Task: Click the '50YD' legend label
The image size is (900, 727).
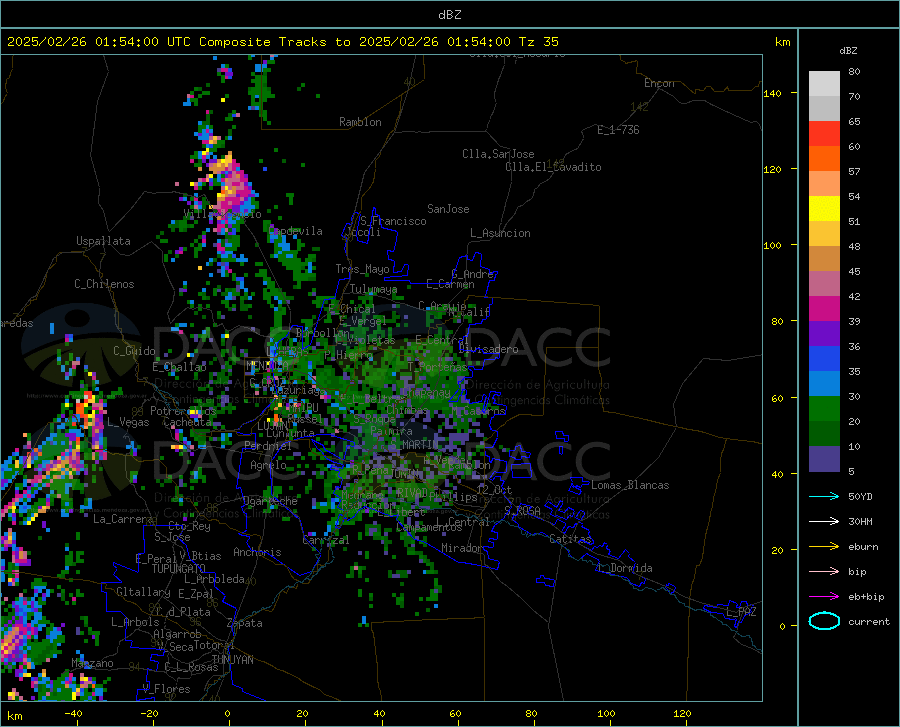Action: [x=860, y=496]
